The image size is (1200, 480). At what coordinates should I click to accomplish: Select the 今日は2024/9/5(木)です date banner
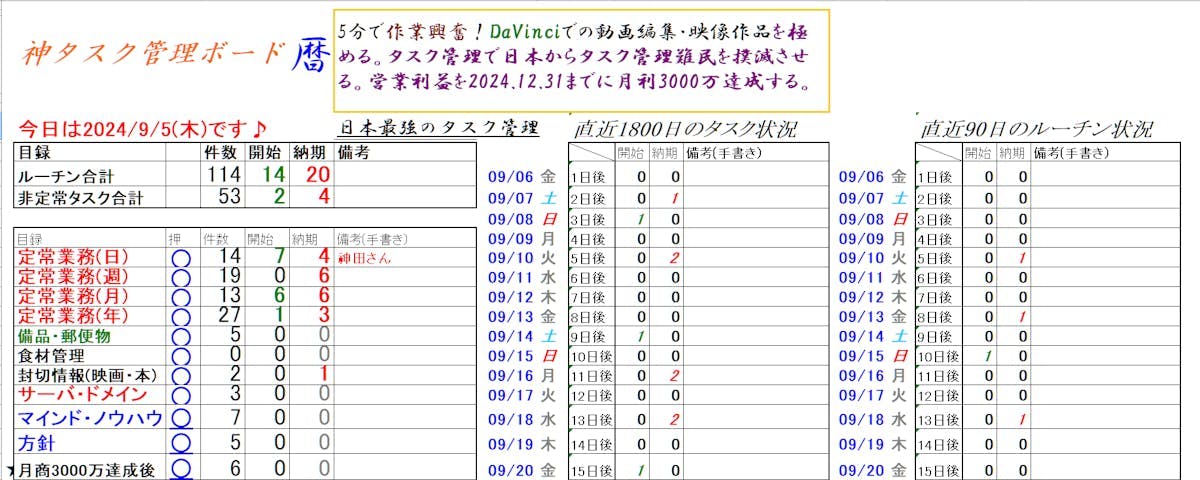click(x=142, y=129)
